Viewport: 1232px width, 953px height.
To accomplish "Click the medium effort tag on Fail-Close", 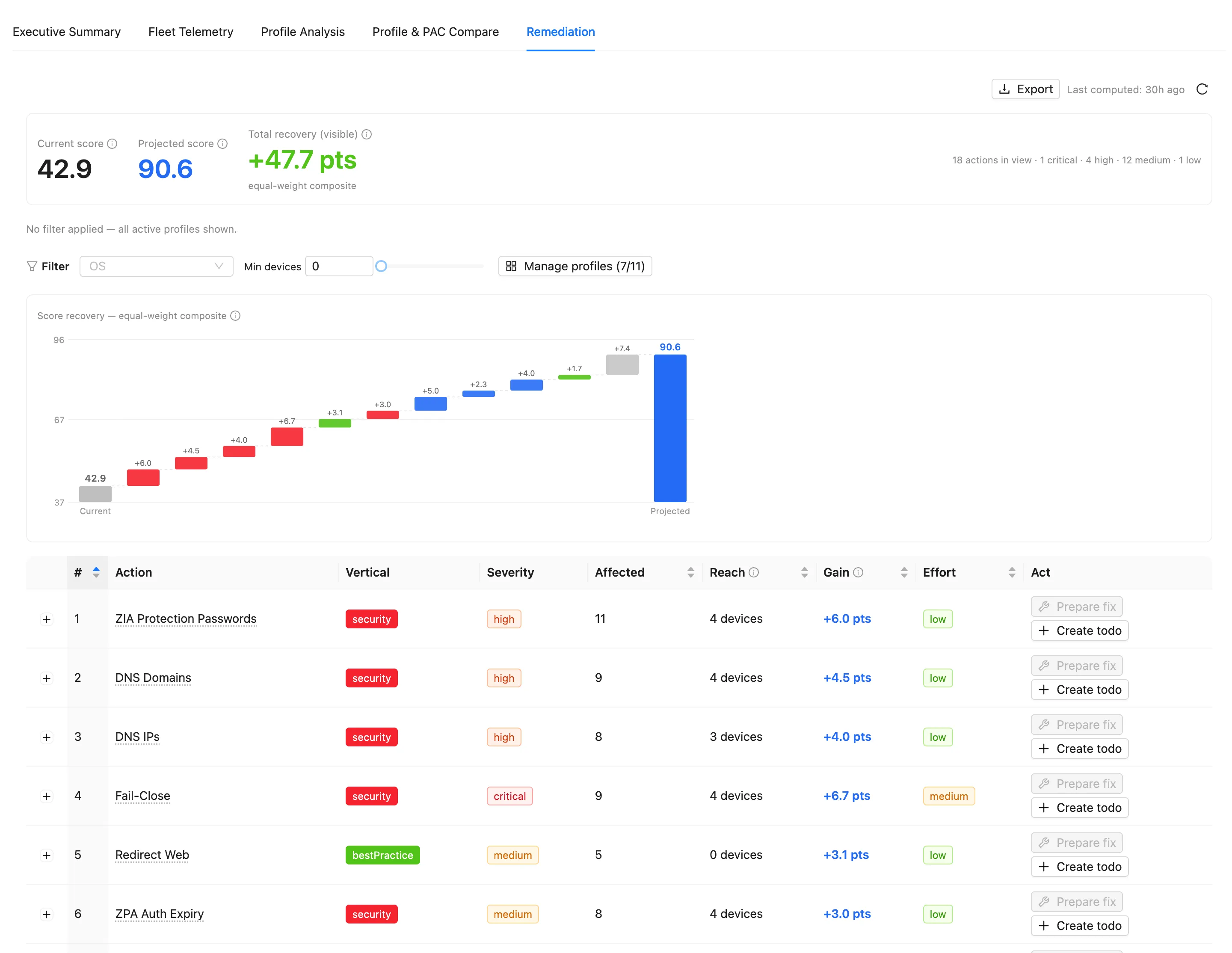I will (949, 796).
